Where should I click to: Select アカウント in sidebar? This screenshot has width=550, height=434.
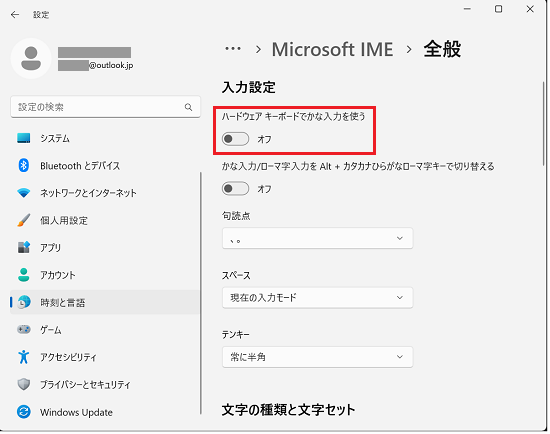tap(105, 275)
